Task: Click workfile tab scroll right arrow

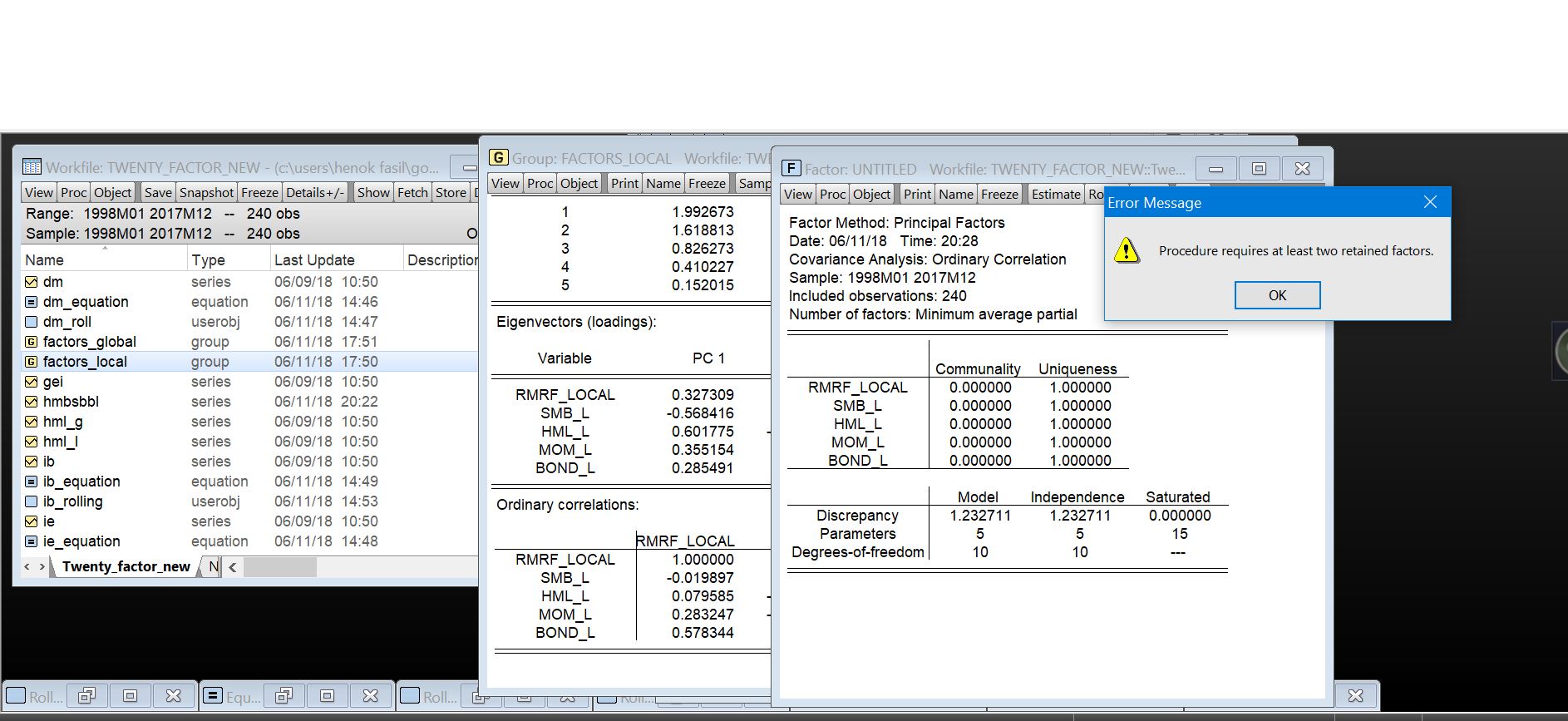Action: coord(42,566)
